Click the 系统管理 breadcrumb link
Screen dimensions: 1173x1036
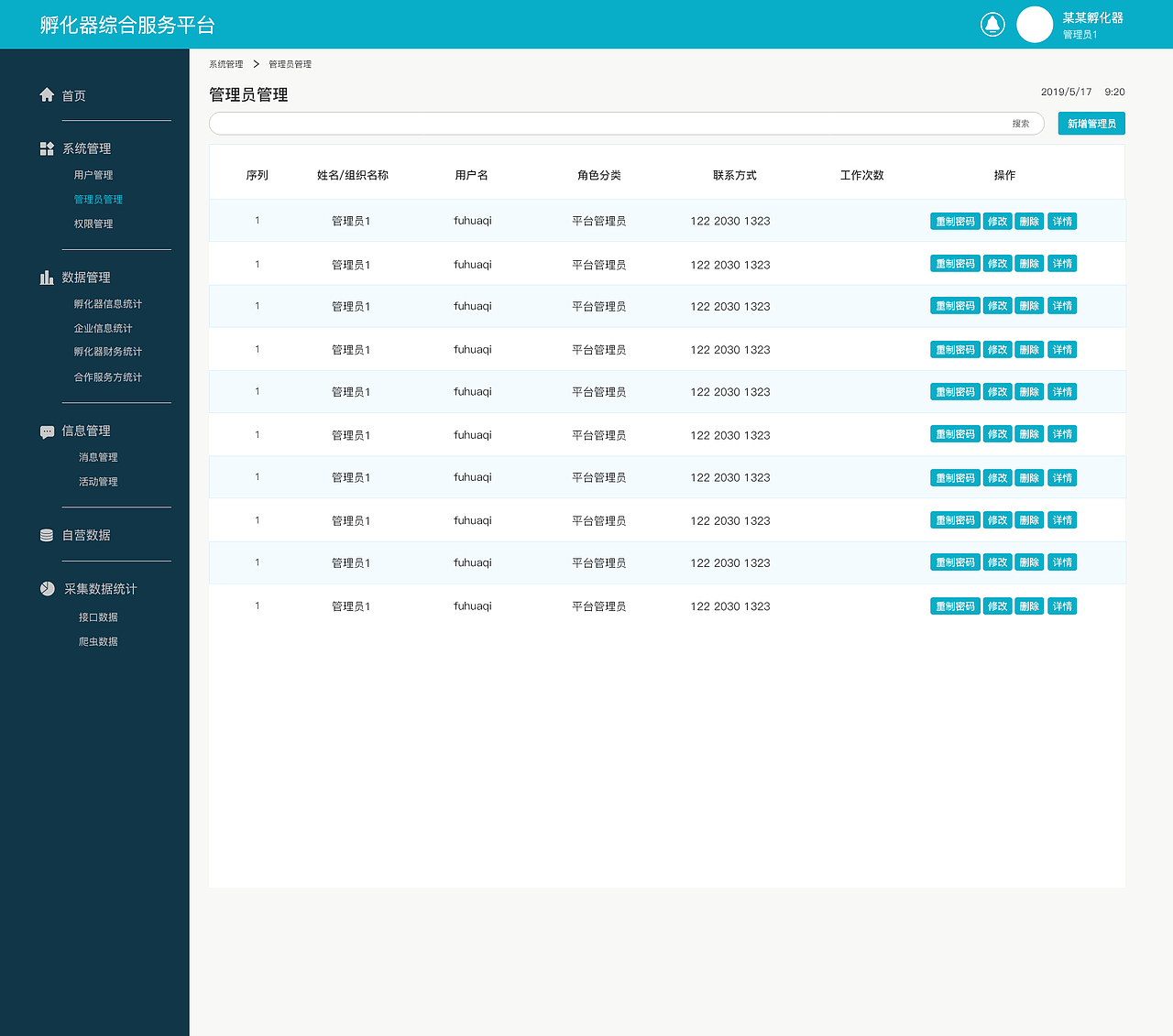[226, 64]
